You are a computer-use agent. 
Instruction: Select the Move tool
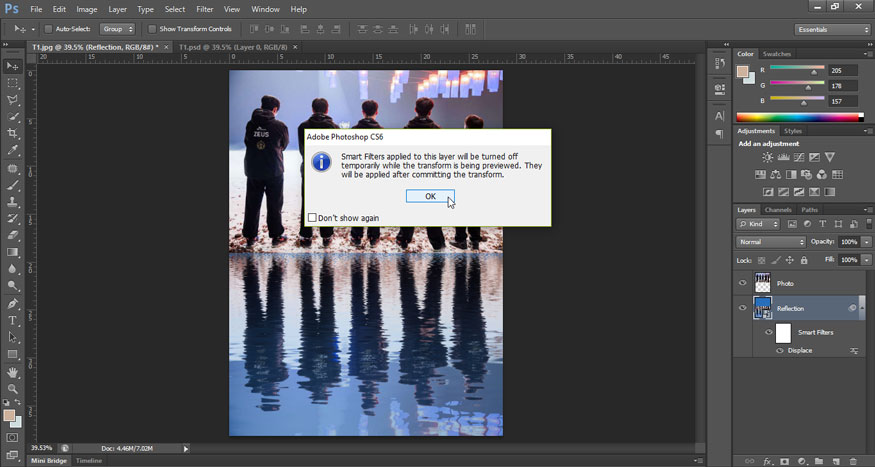13,66
